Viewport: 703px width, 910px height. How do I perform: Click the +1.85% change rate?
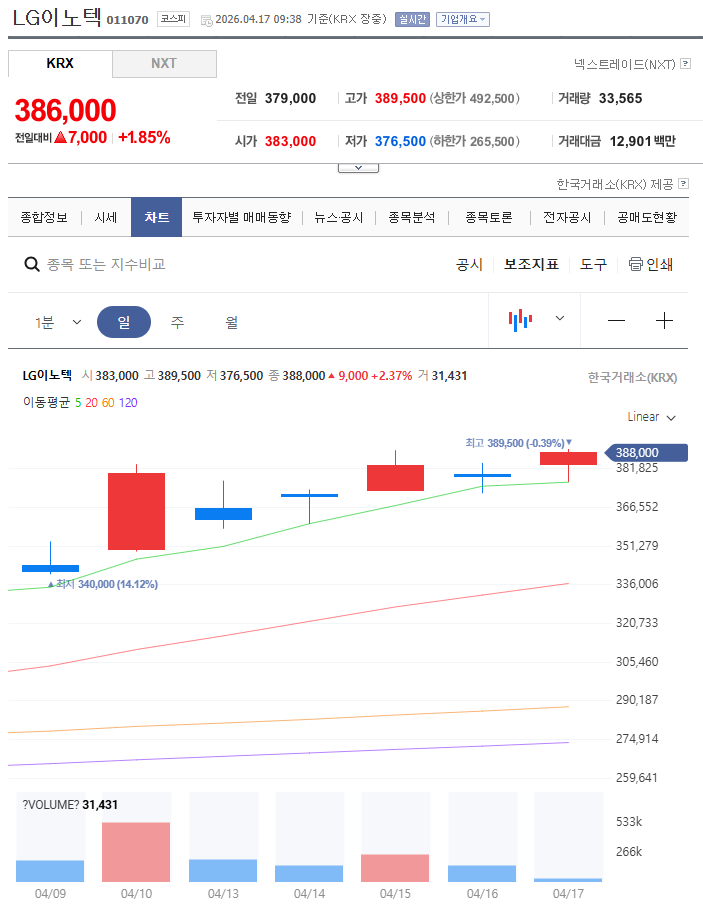coord(144,138)
